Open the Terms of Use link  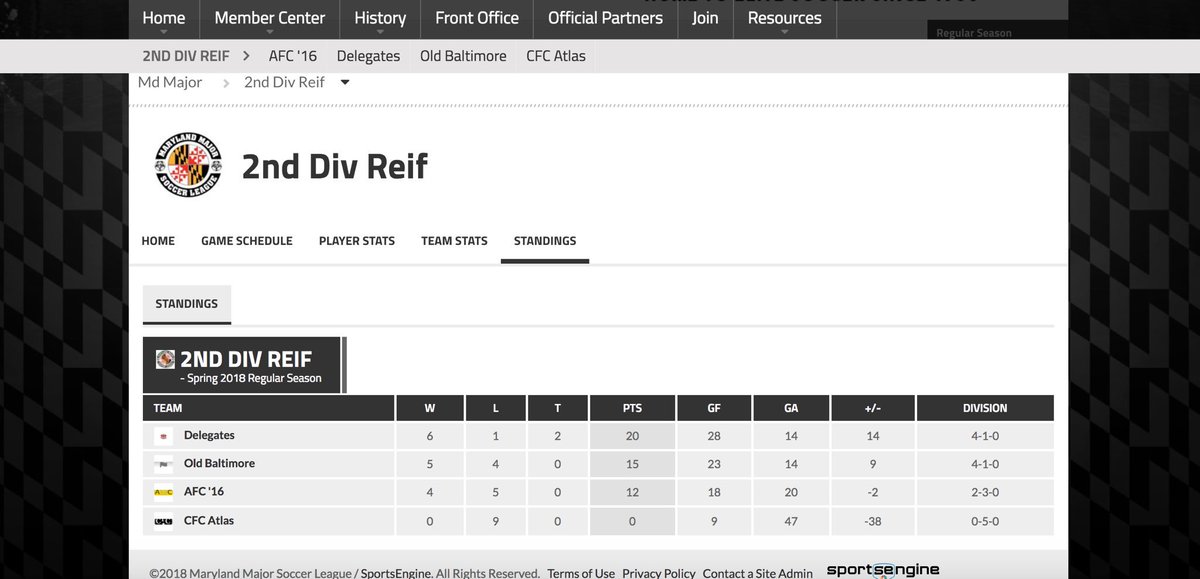pos(581,574)
